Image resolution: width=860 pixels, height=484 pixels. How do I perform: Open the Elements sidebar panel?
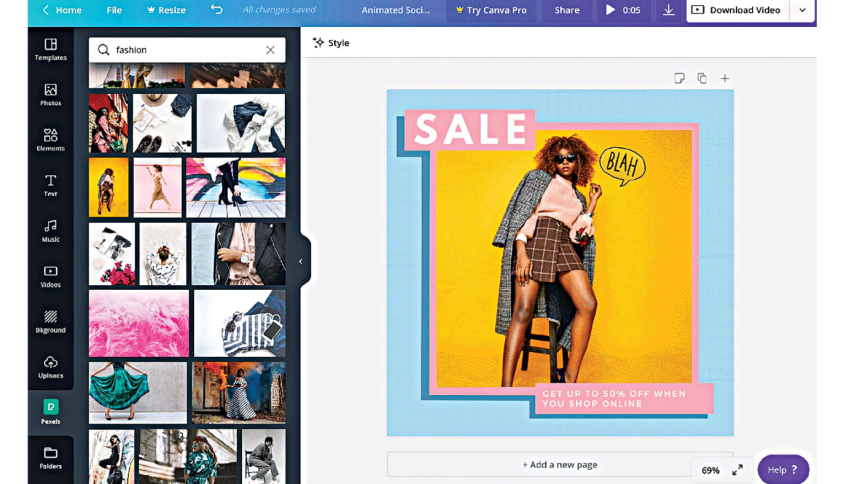pyautogui.click(x=50, y=140)
